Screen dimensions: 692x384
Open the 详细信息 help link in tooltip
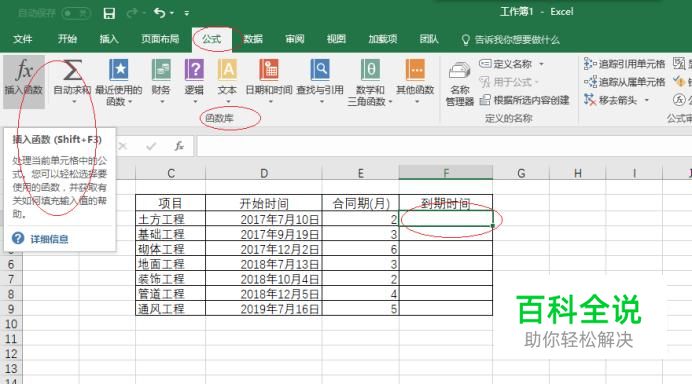(x=49, y=239)
